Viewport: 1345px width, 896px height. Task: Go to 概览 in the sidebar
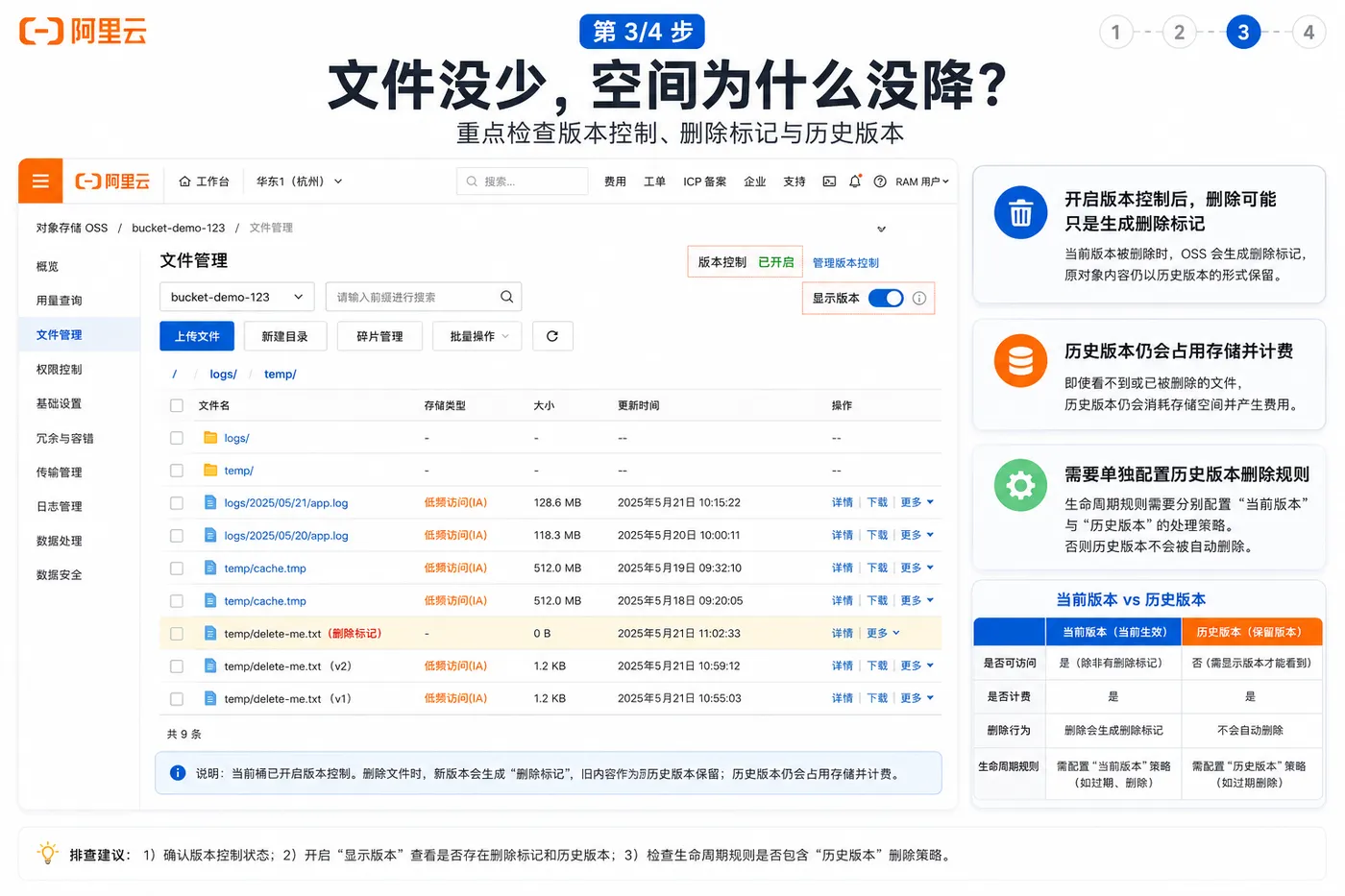(47, 266)
